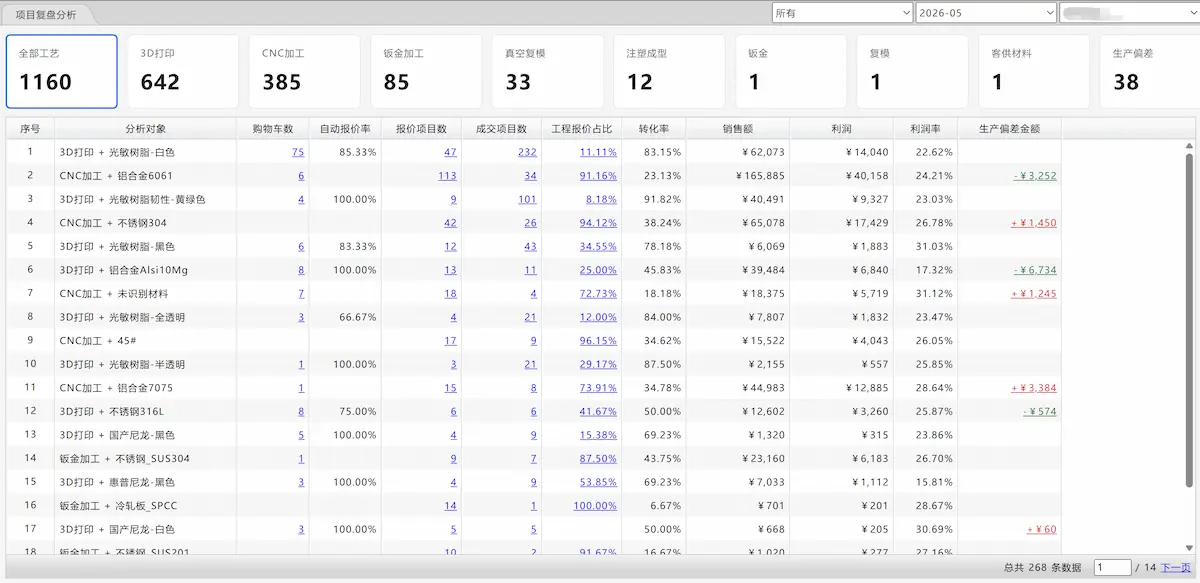Select the row text 3D打印 + 惠普尼龙-黑色

[117, 482]
